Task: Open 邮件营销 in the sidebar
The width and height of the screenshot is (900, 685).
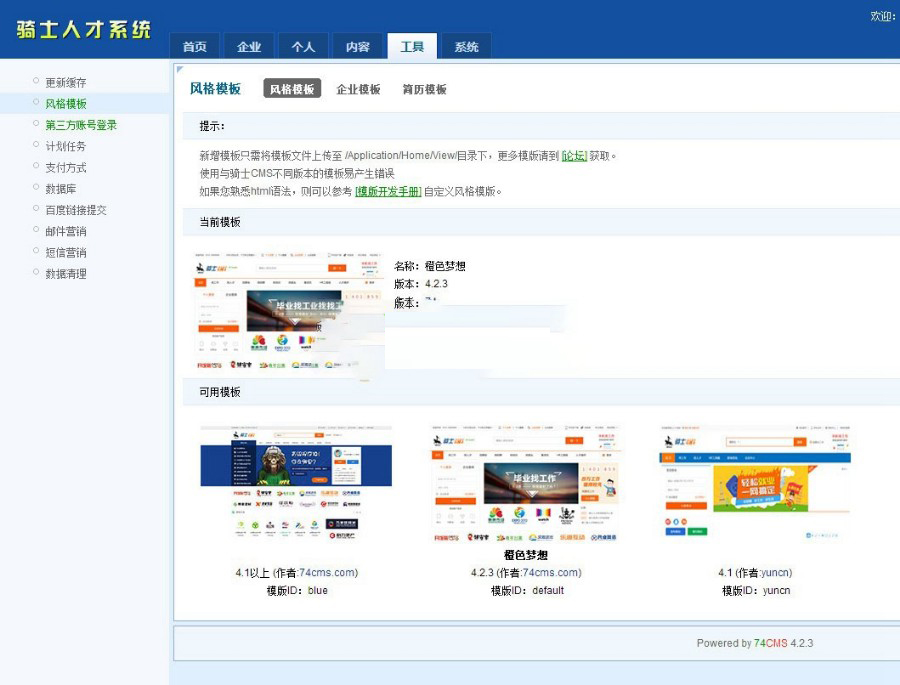Action: 66,231
